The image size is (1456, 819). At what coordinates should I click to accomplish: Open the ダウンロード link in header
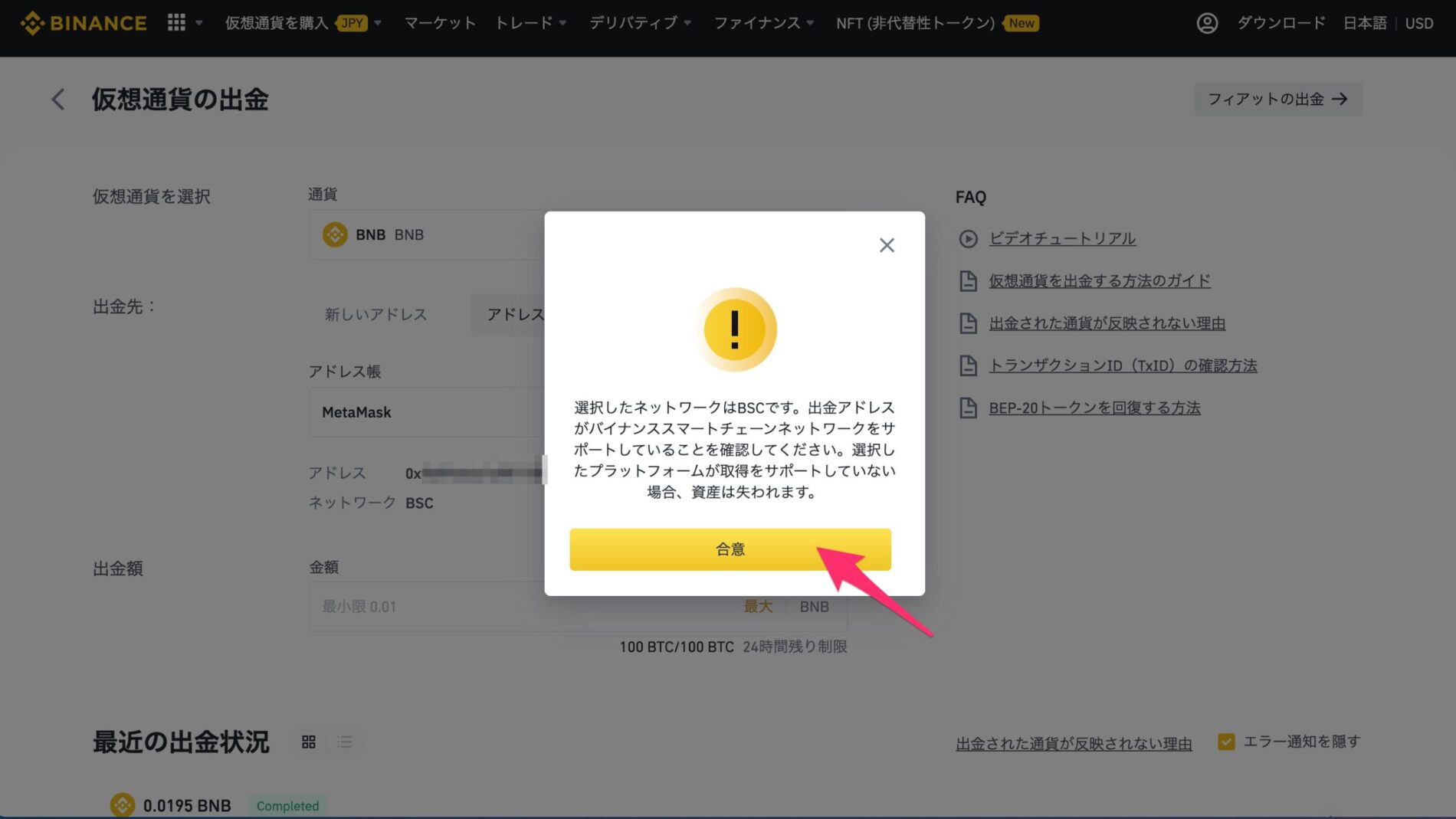(x=1281, y=23)
